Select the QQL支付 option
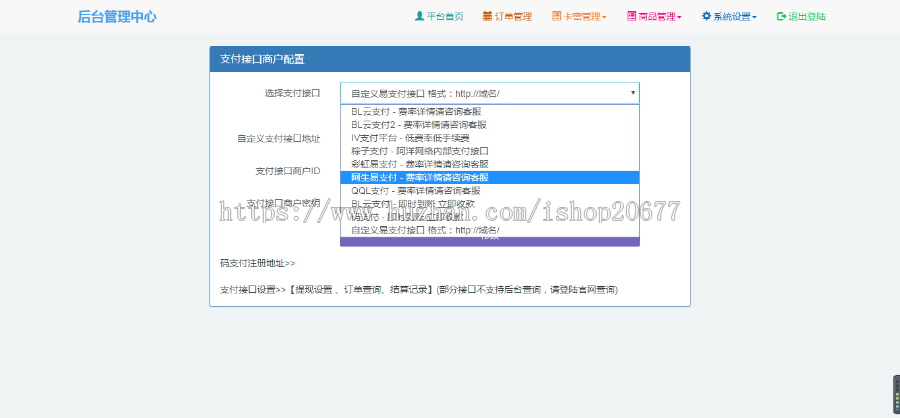 point(490,191)
